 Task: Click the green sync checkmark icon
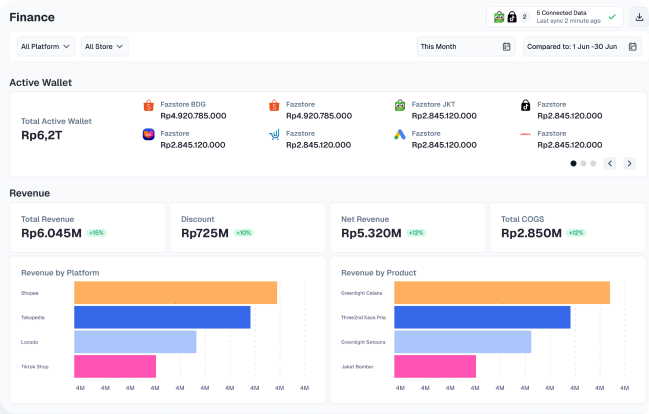[612, 17]
